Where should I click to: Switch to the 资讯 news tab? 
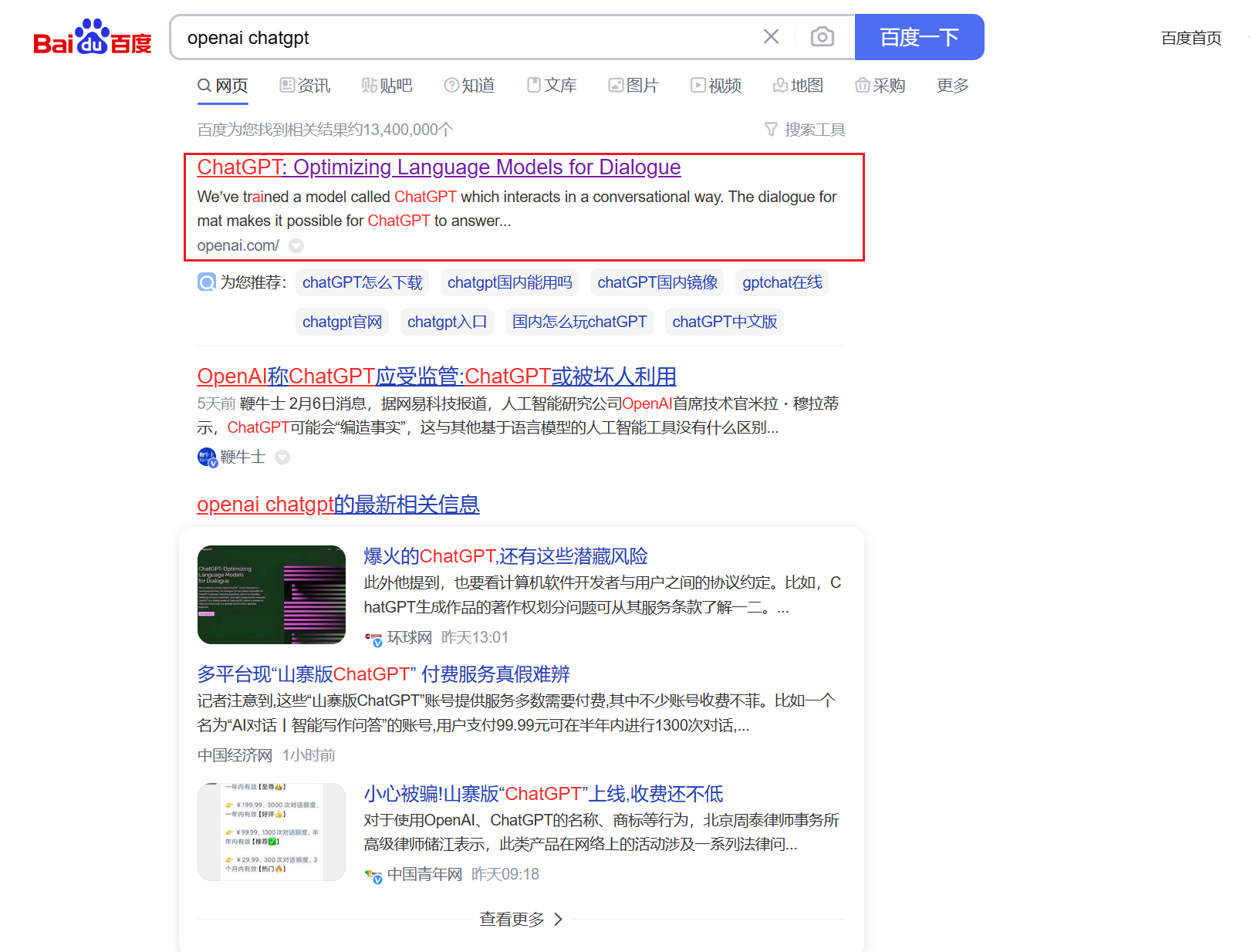coord(305,86)
